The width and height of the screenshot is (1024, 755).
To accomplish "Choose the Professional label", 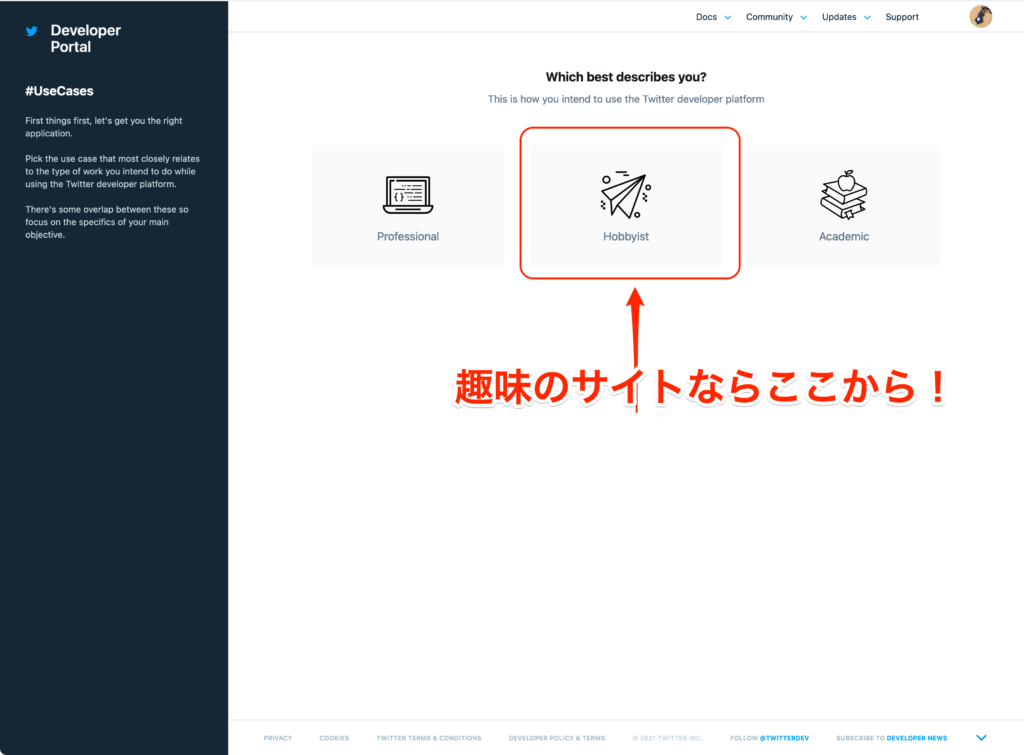I will click(408, 236).
